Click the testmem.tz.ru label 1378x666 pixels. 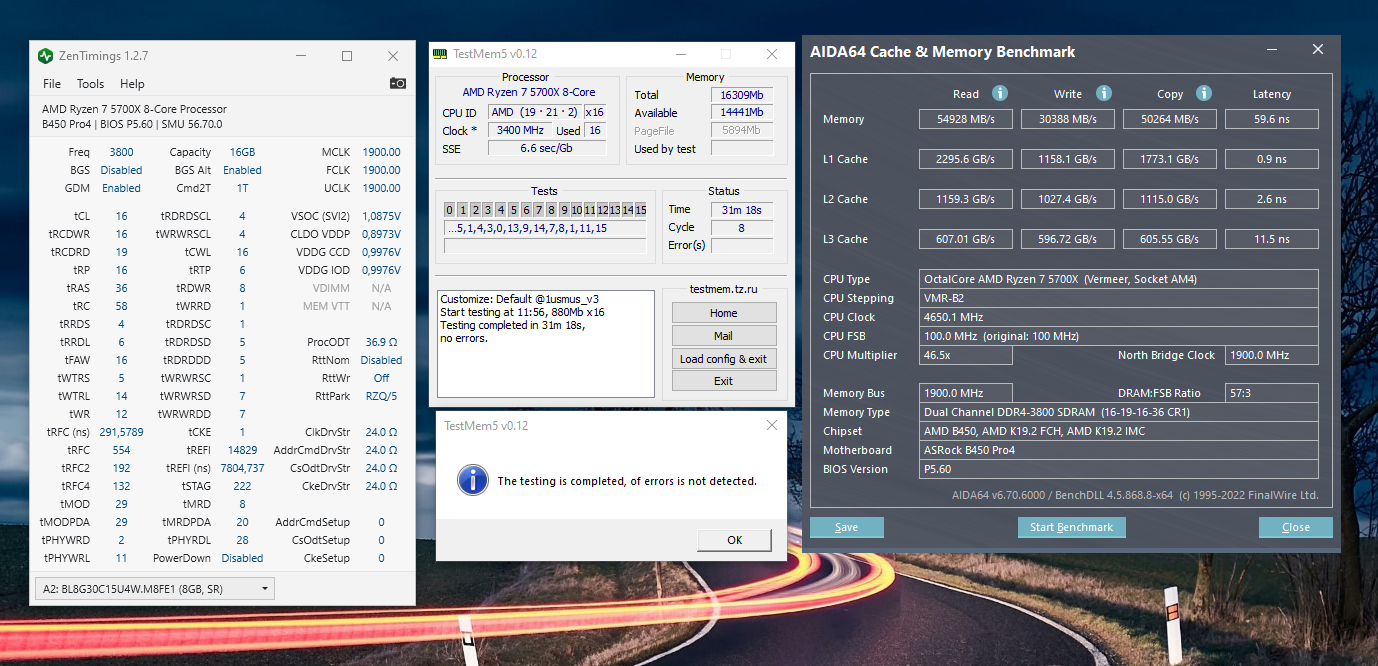(x=724, y=289)
